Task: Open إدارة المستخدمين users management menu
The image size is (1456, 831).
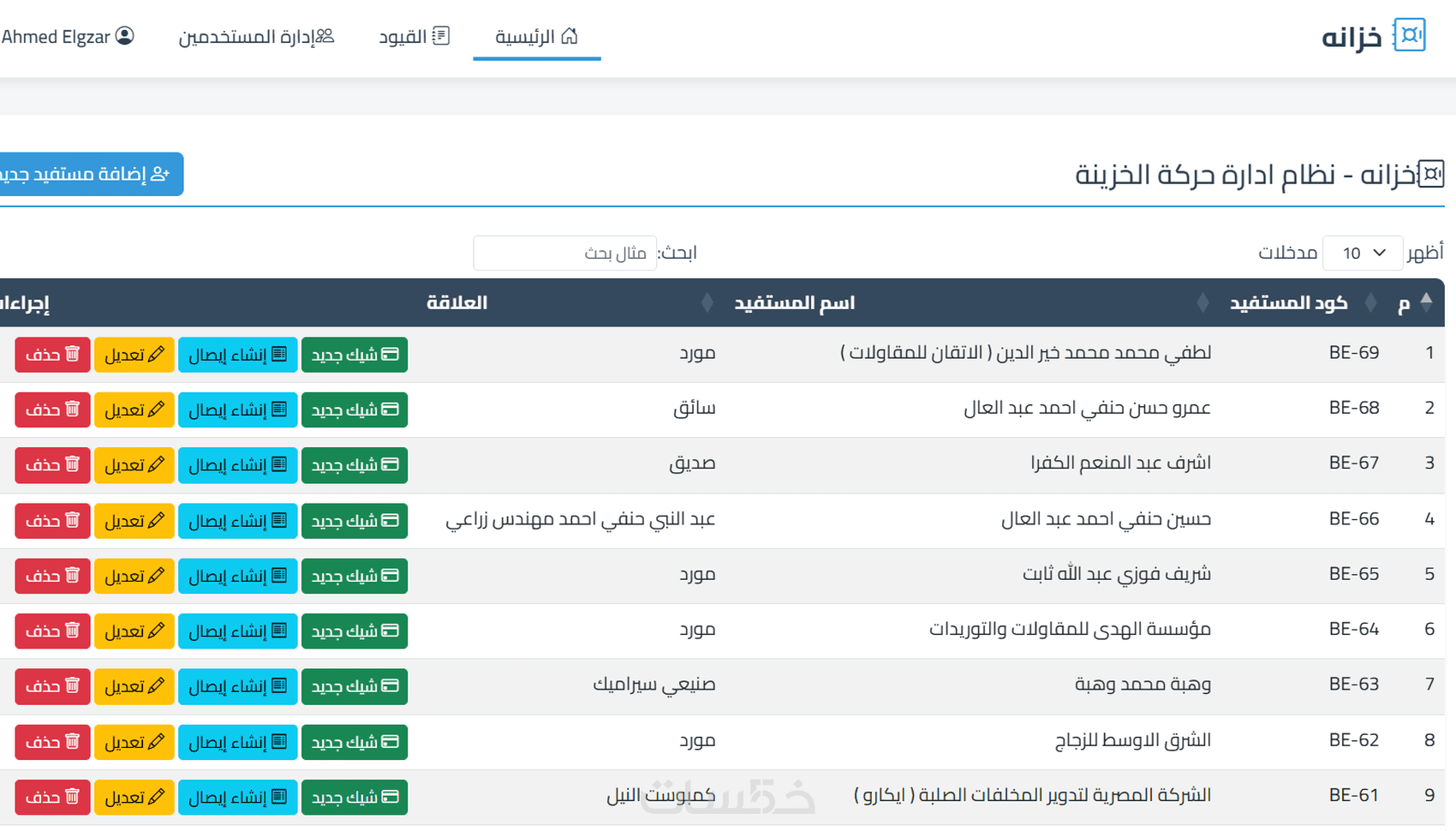Action: click(x=256, y=37)
